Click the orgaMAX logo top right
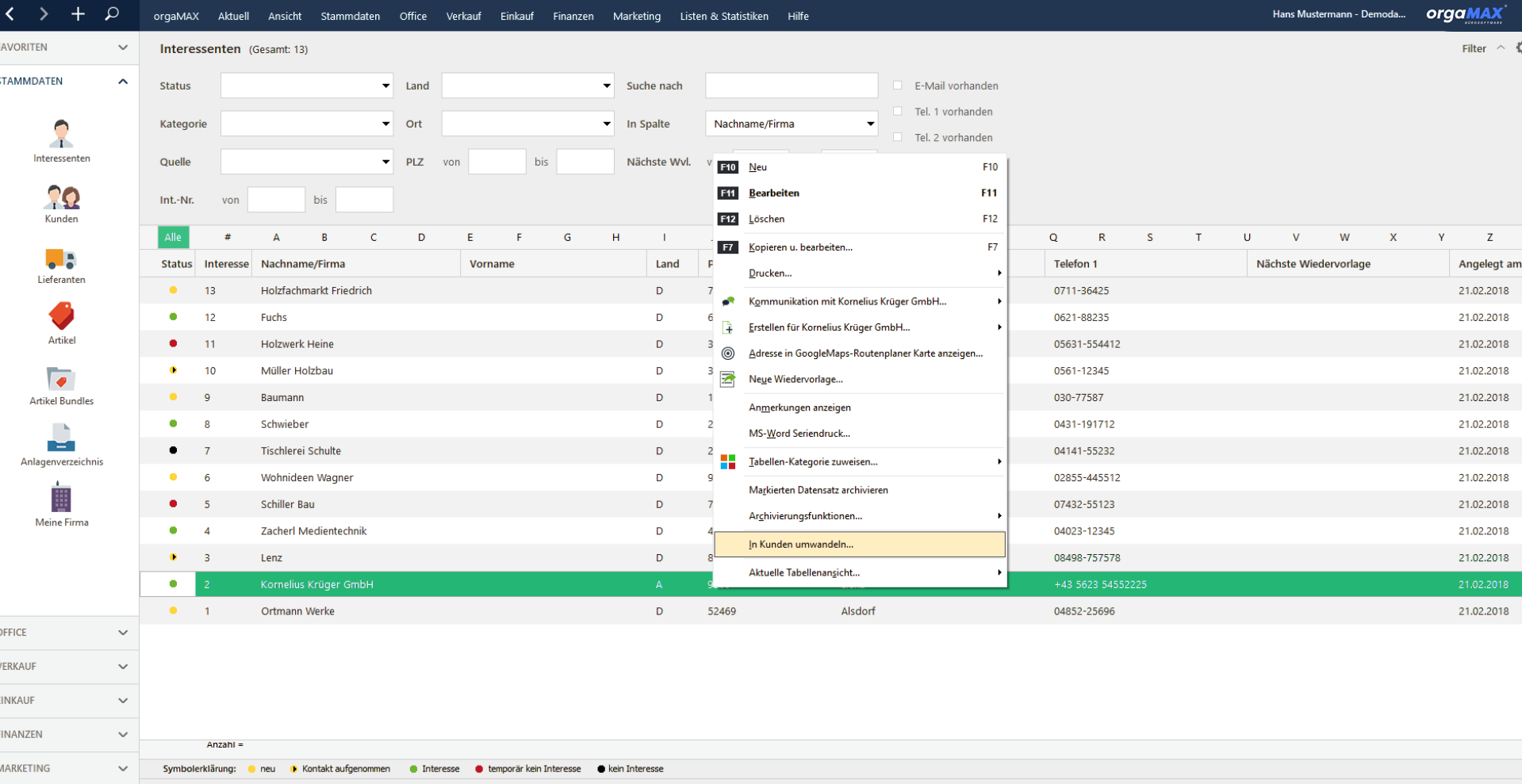 [1466, 14]
